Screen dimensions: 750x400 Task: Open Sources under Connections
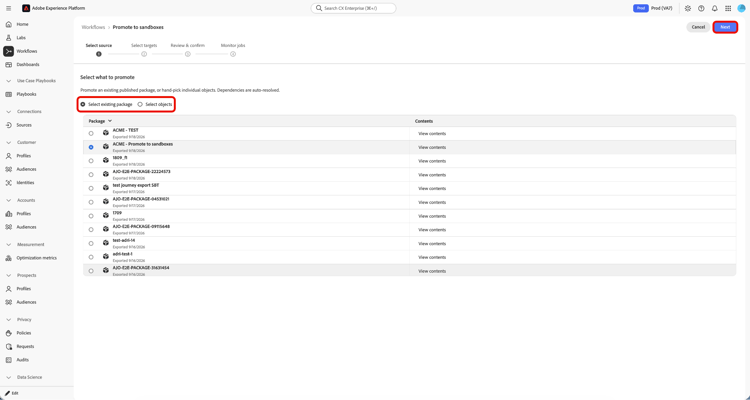[24, 125]
